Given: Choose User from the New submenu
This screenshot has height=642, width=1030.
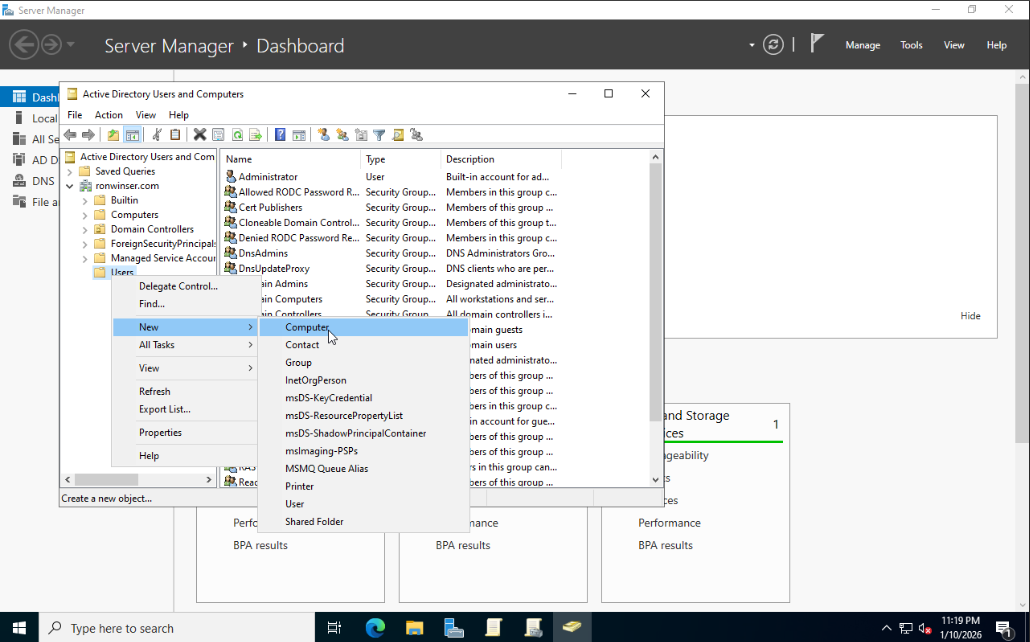Looking at the screenshot, I should (294, 504).
